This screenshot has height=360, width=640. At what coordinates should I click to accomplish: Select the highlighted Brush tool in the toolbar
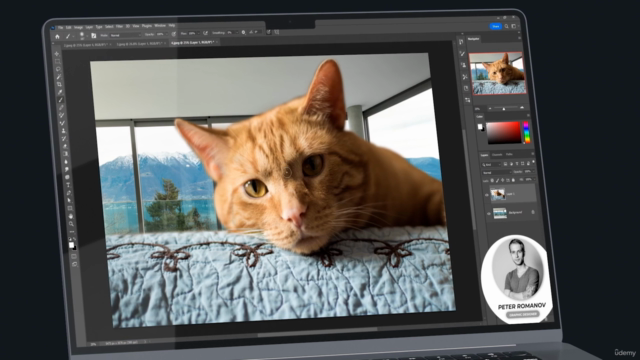61,100
